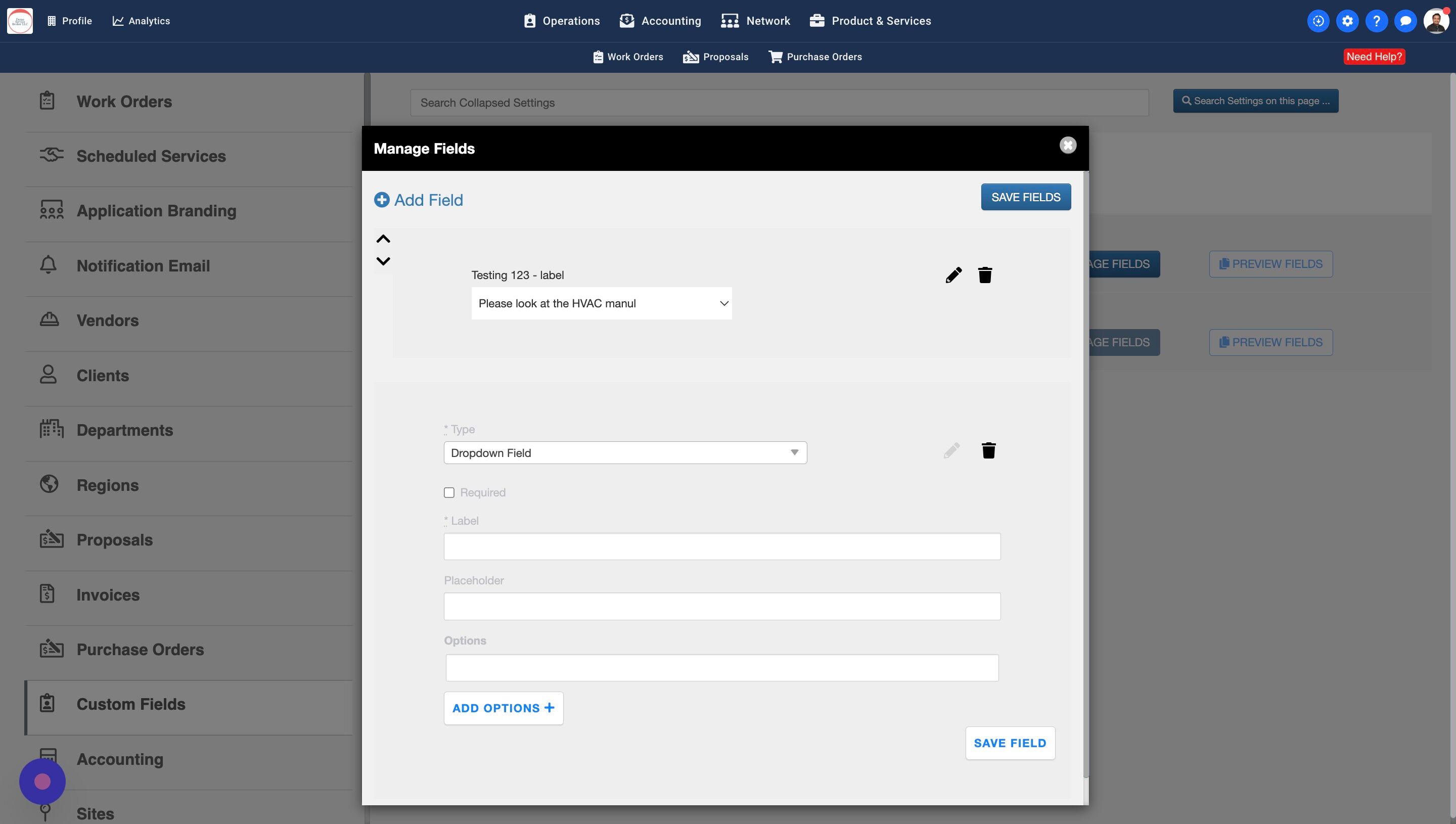Select Notification Email in settings sidebar
Screen dimensions: 1456x824
[143, 266]
